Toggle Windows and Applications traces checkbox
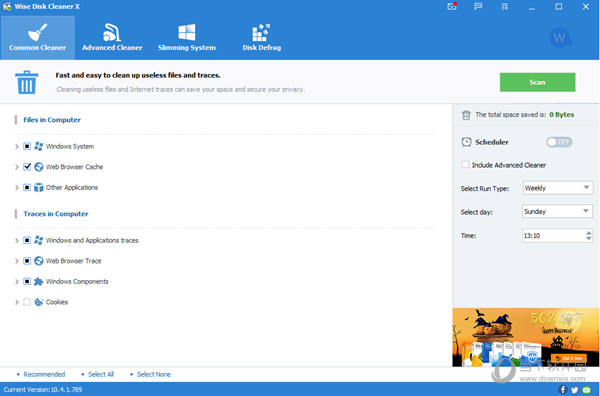Image resolution: width=600 pixels, height=396 pixels. point(27,240)
